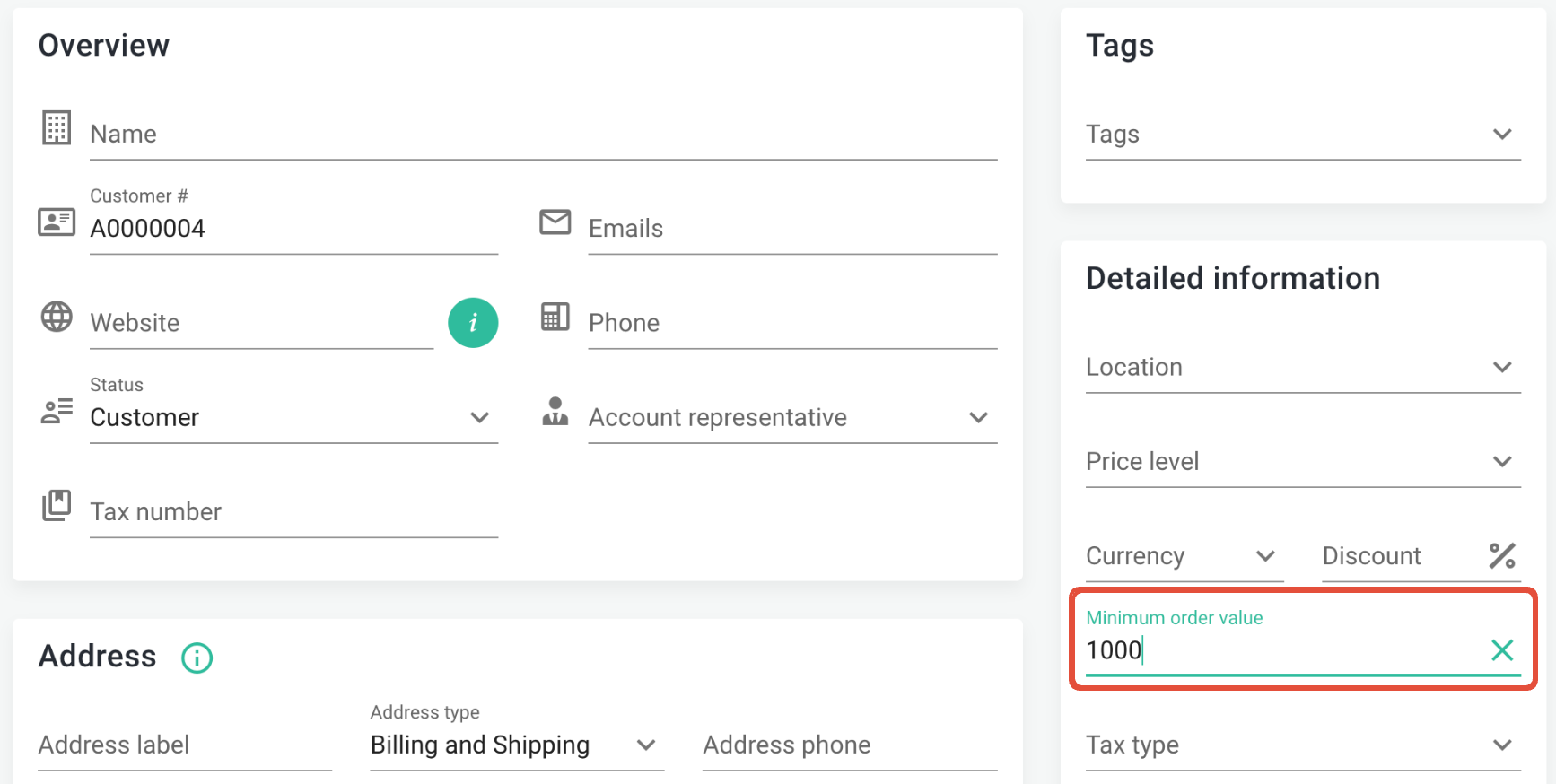Expand the Location dropdown
The width and height of the screenshot is (1556, 784).
coord(1302,368)
